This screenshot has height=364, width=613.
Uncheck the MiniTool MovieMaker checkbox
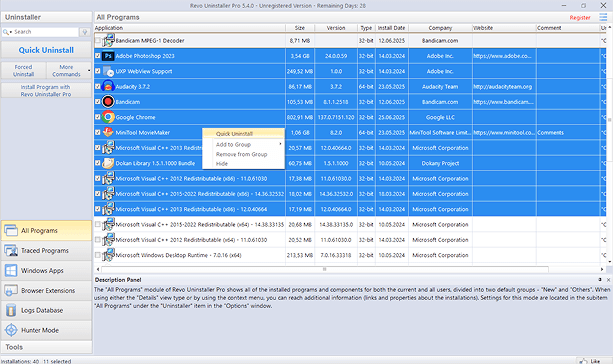tap(98, 132)
